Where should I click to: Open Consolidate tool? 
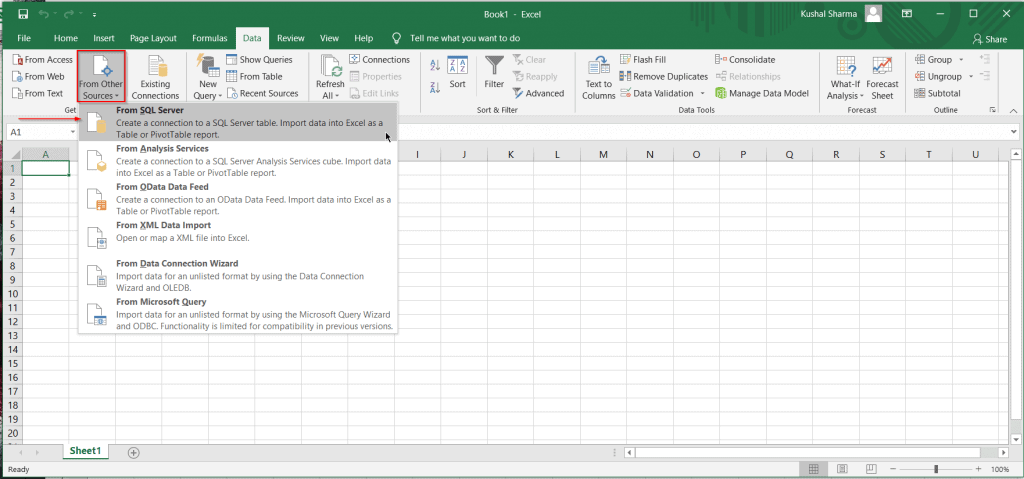pos(745,59)
